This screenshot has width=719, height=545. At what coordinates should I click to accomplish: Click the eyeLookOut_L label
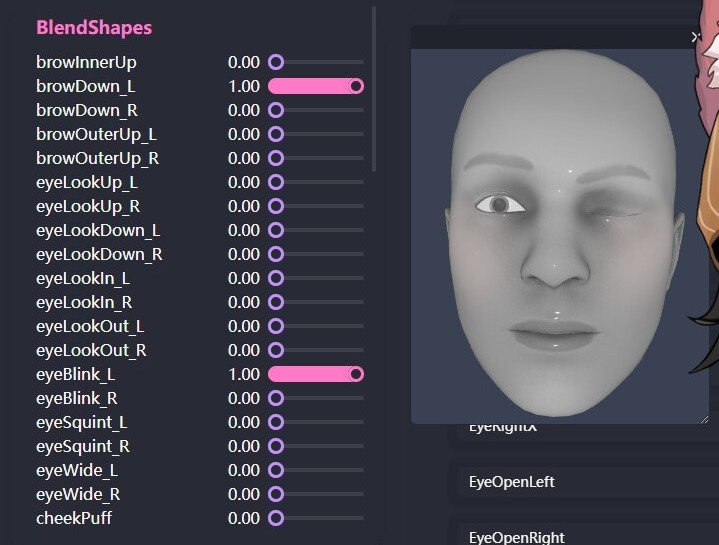(x=90, y=326)
